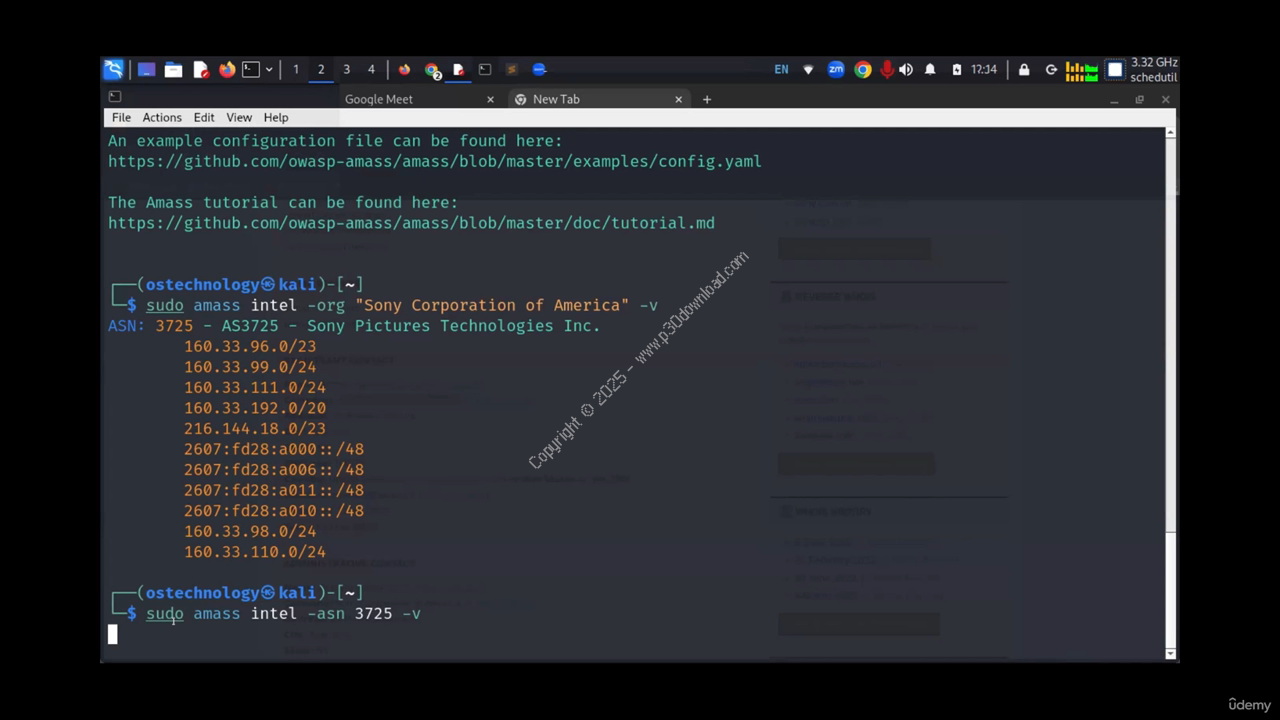Image resolution: width=1280 pixels, height=720 pixels.
Task: Switch to workspace 1
Action: pos(295,69)
